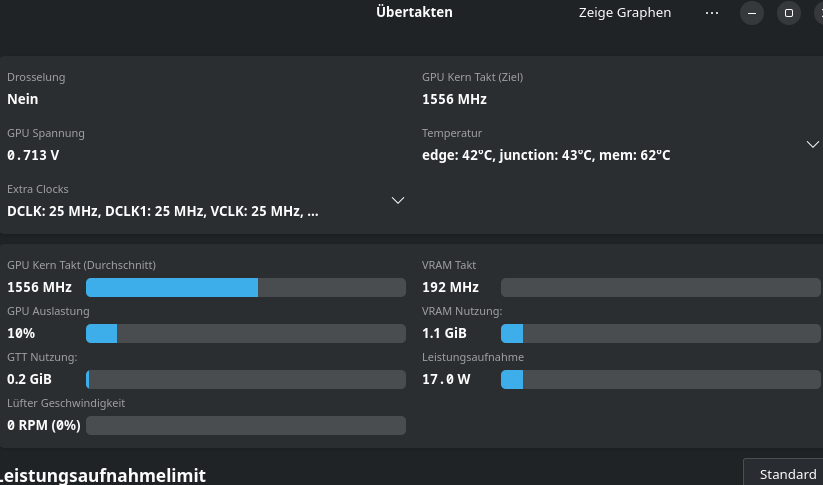Minimize the window
This screenshot has width=823, height=485.
coord(752,13)
